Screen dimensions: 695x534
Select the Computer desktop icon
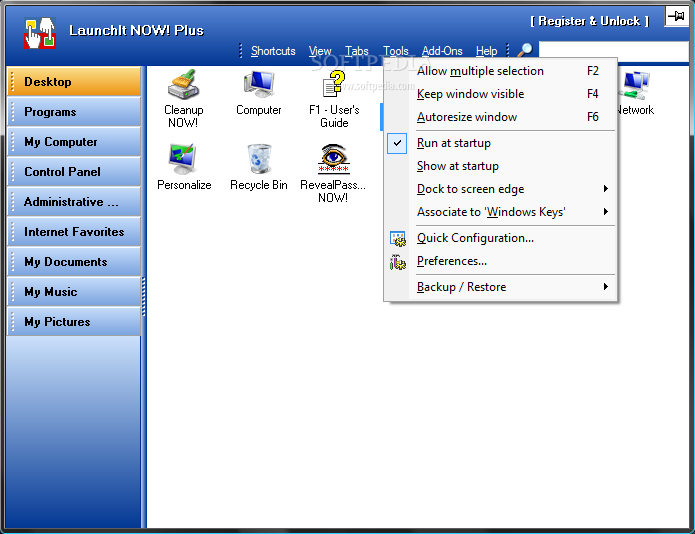(259, 84)
